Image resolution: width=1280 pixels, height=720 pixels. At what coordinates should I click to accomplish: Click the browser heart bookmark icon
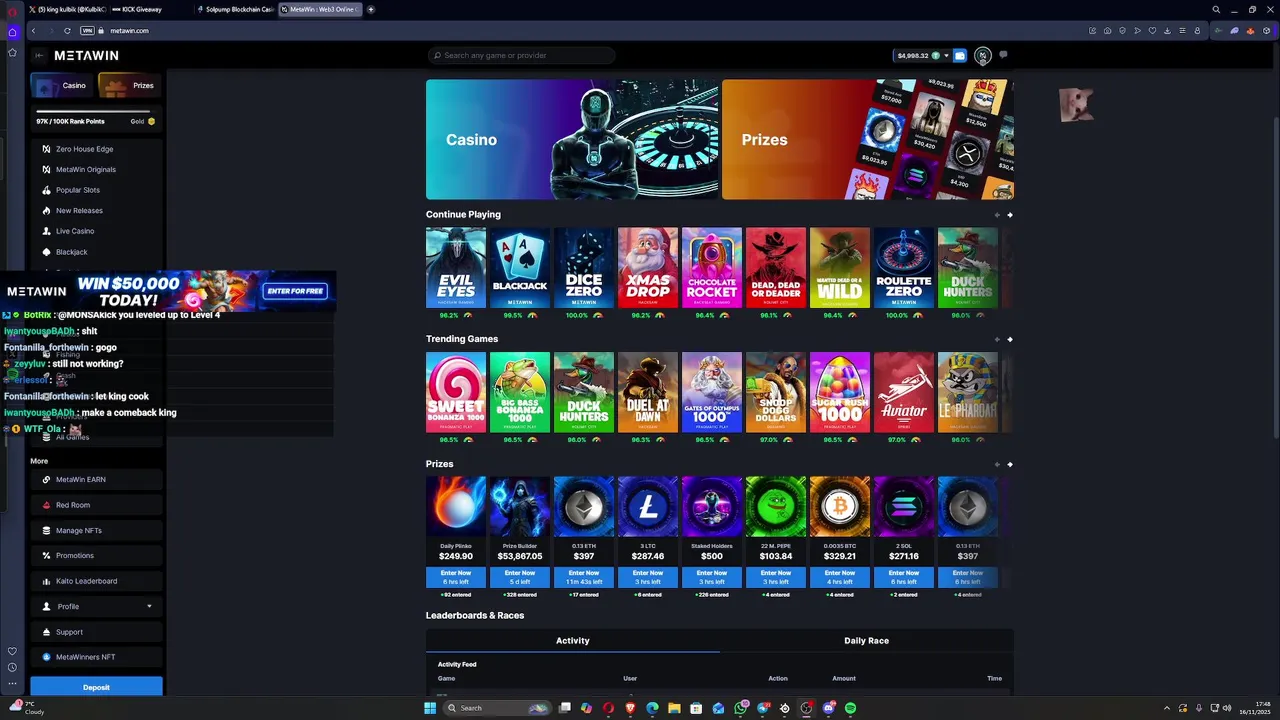tap(1153, 31)
